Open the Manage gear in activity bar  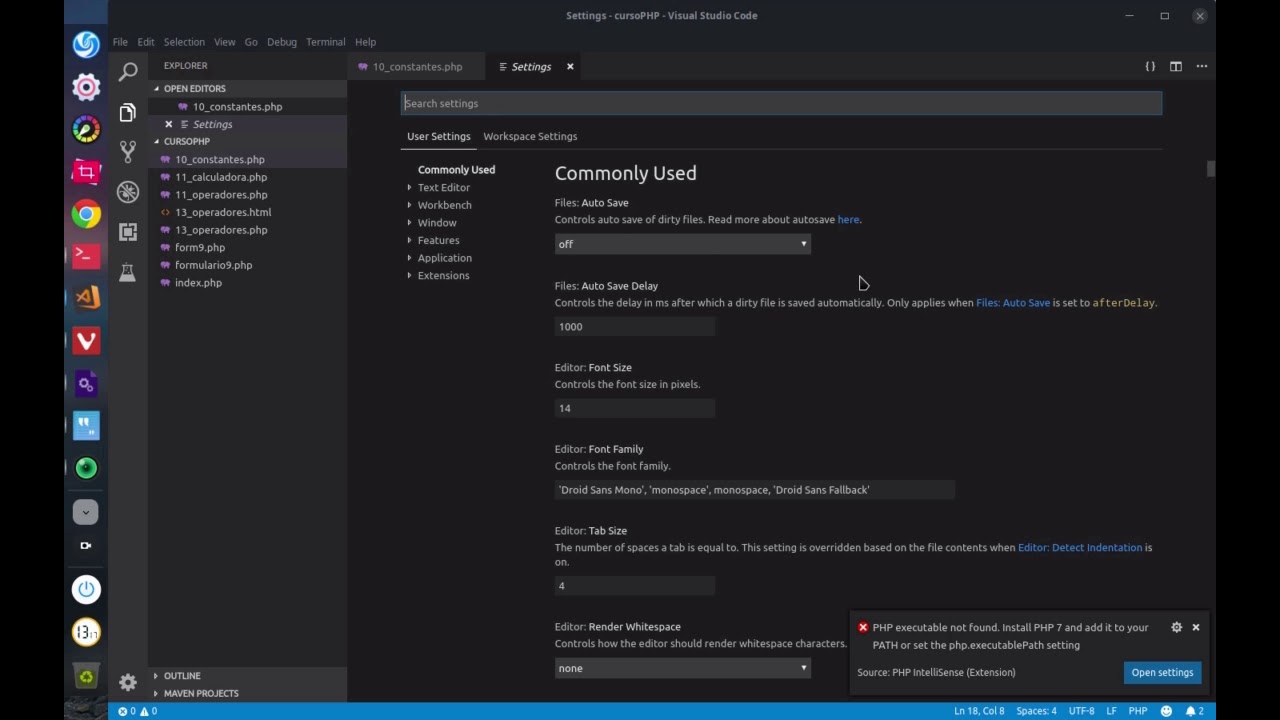click(128, 682)
